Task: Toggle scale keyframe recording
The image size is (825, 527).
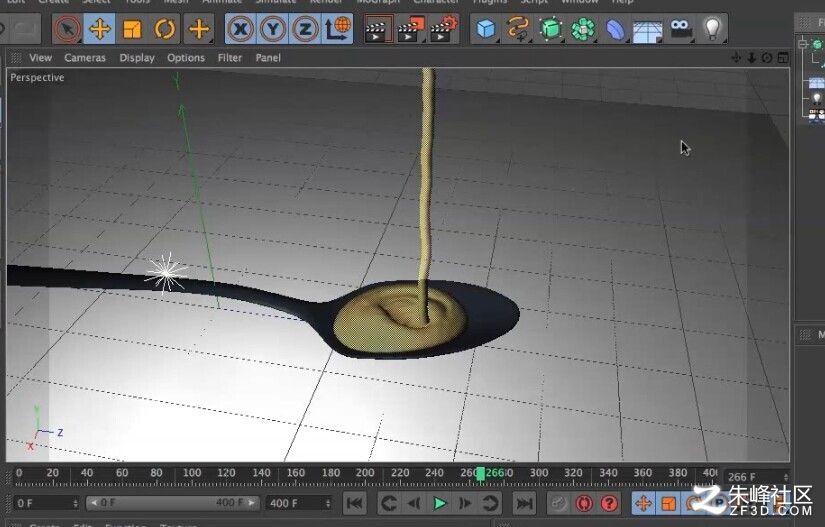Action: point(668,503)
